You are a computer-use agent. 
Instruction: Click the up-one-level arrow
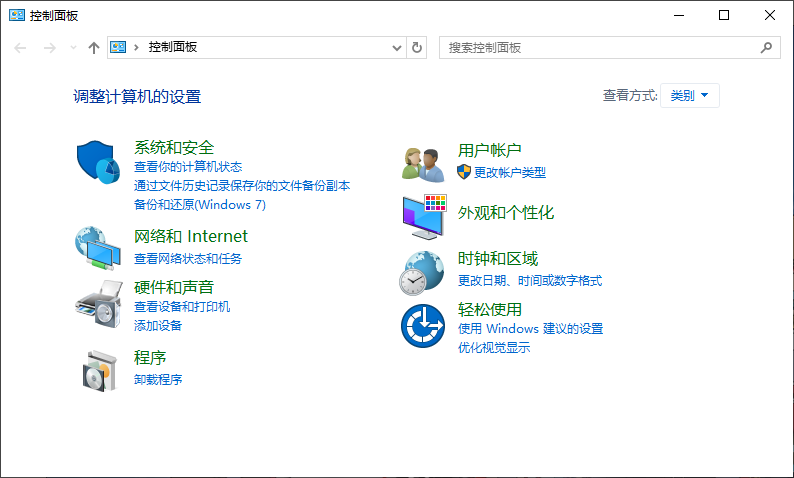pyautogui.click(x=94, y=48)
